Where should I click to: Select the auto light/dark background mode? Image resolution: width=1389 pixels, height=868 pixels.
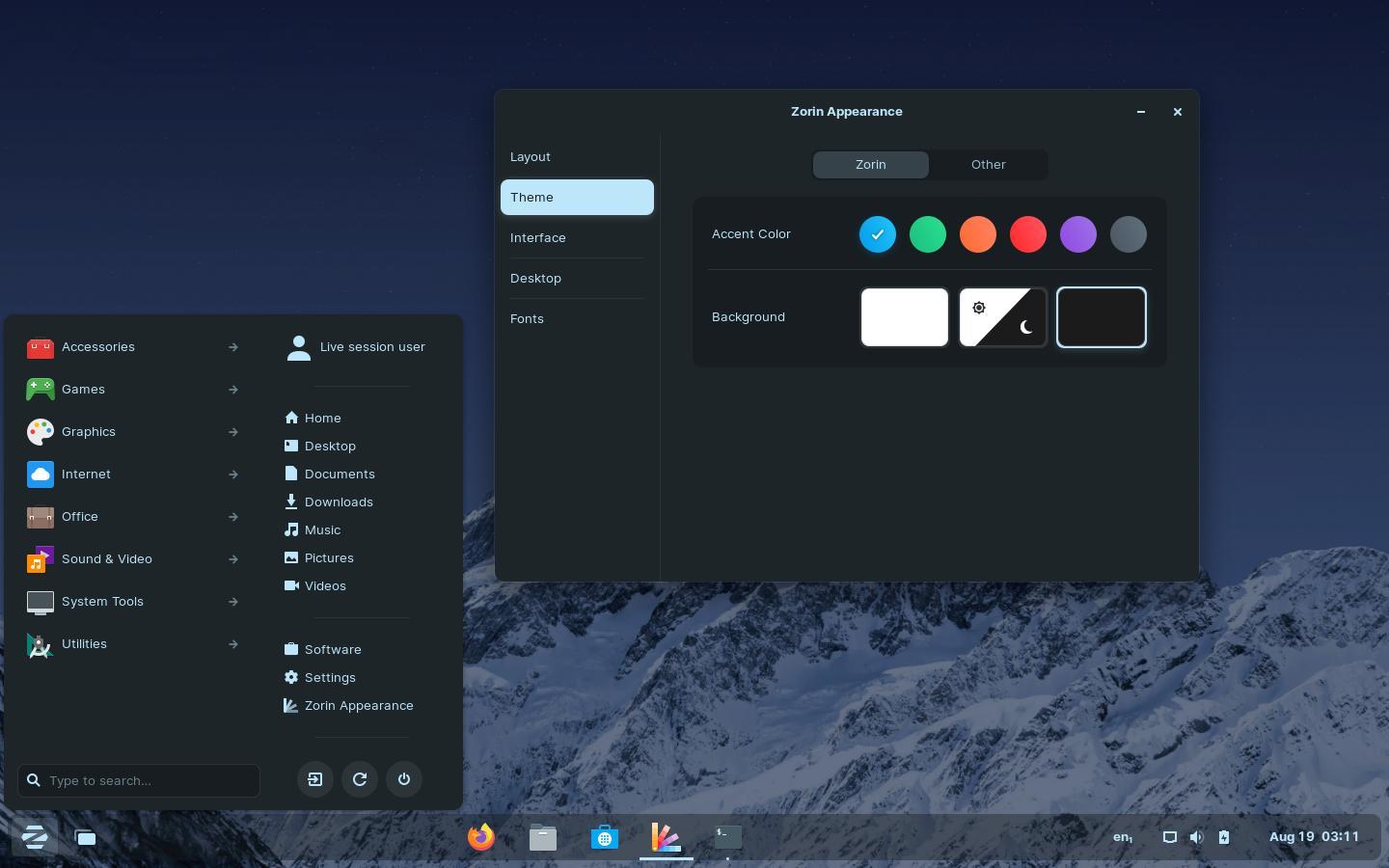click(x=1003, y=317)
